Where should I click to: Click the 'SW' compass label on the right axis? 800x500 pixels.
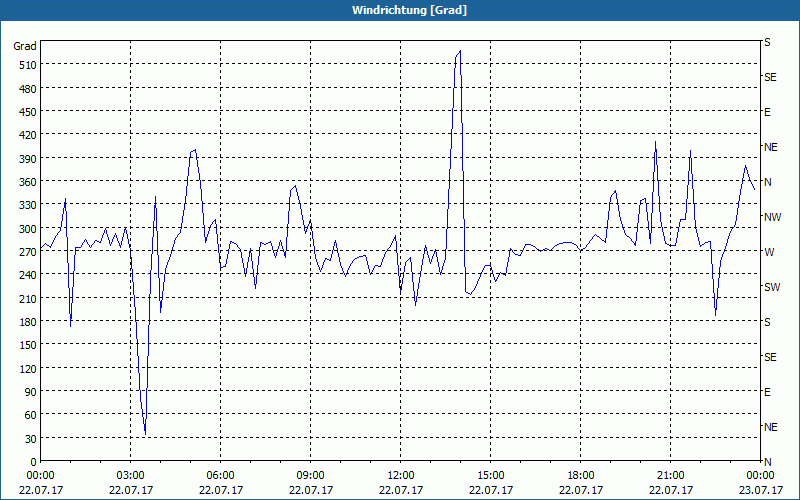(772, 287)
